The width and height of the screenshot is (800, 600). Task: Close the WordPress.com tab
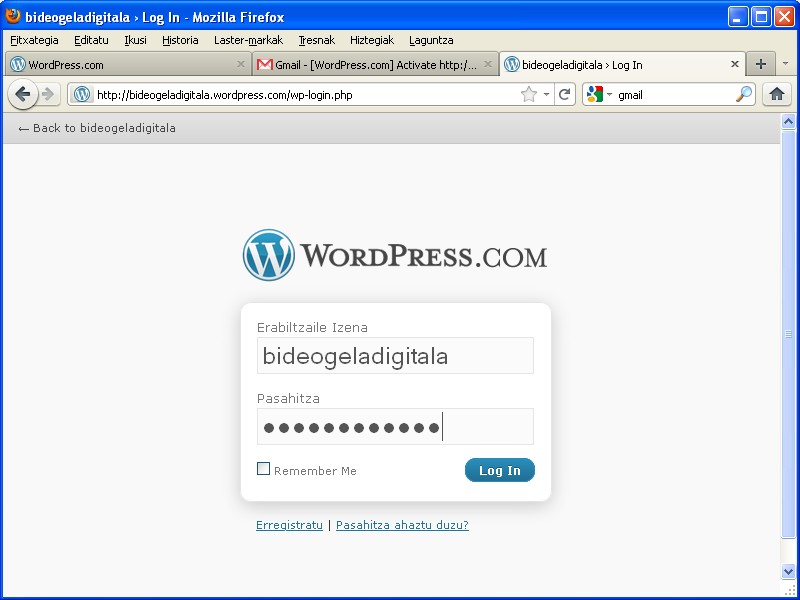click(241, 64)
